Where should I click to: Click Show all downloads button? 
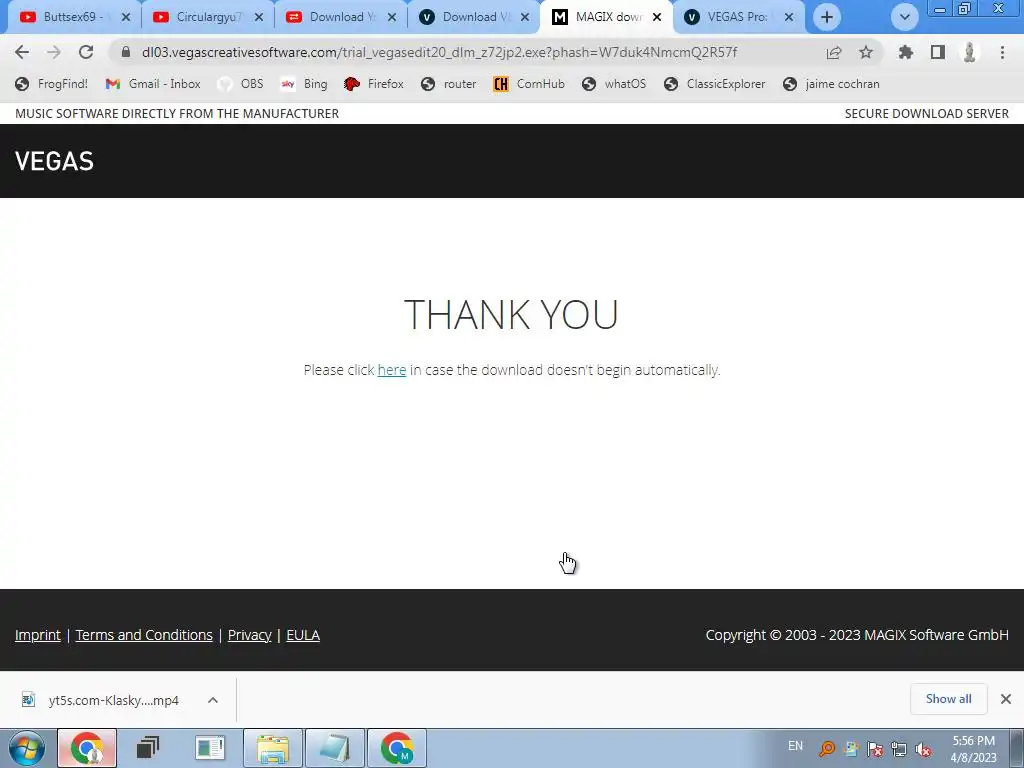tap(948, 699)
